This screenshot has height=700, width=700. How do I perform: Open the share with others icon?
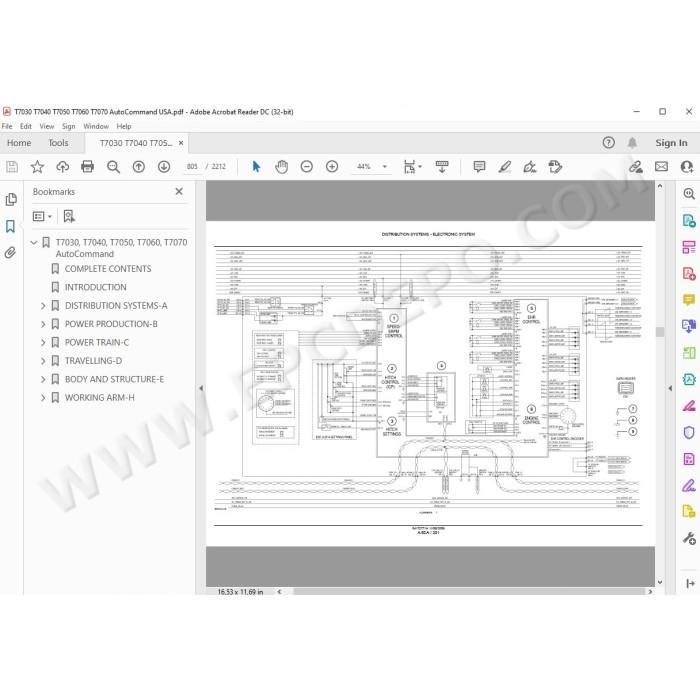[687, 167]
